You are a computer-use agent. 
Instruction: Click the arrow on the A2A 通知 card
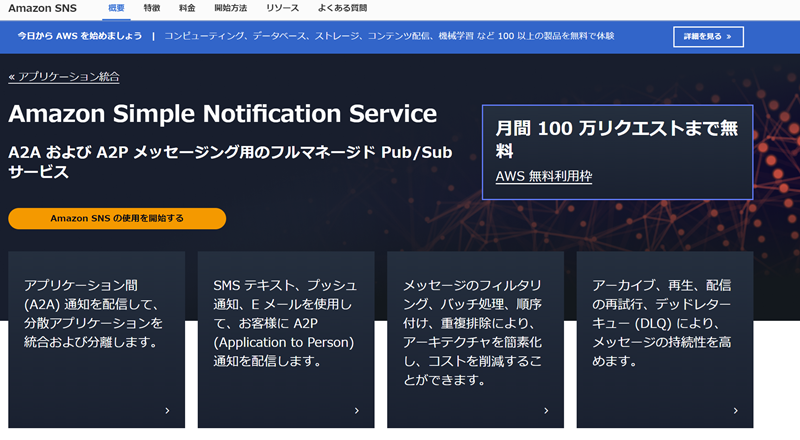coord(167,410)
